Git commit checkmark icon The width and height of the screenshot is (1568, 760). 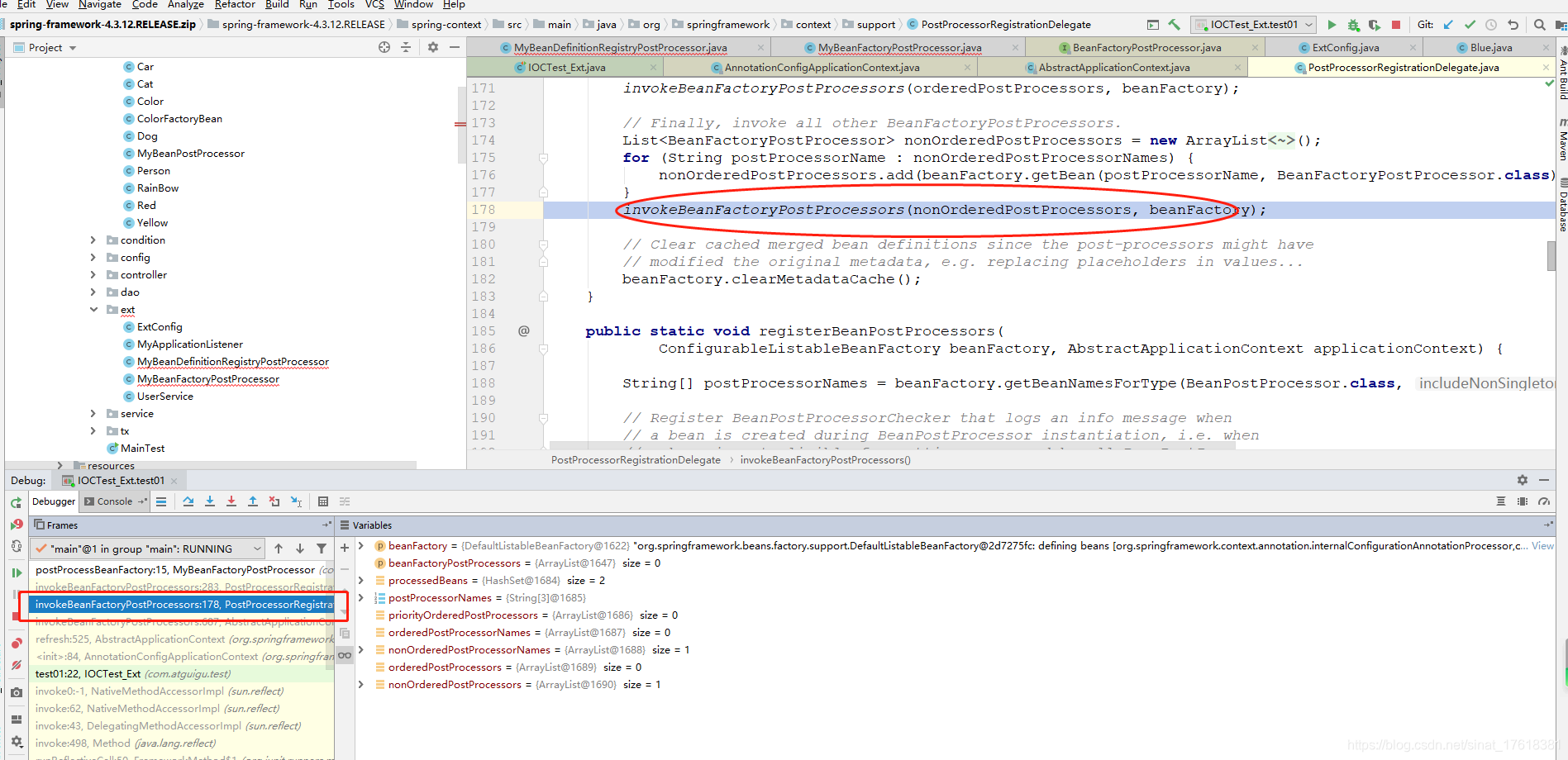click(x=1470, y=25)
